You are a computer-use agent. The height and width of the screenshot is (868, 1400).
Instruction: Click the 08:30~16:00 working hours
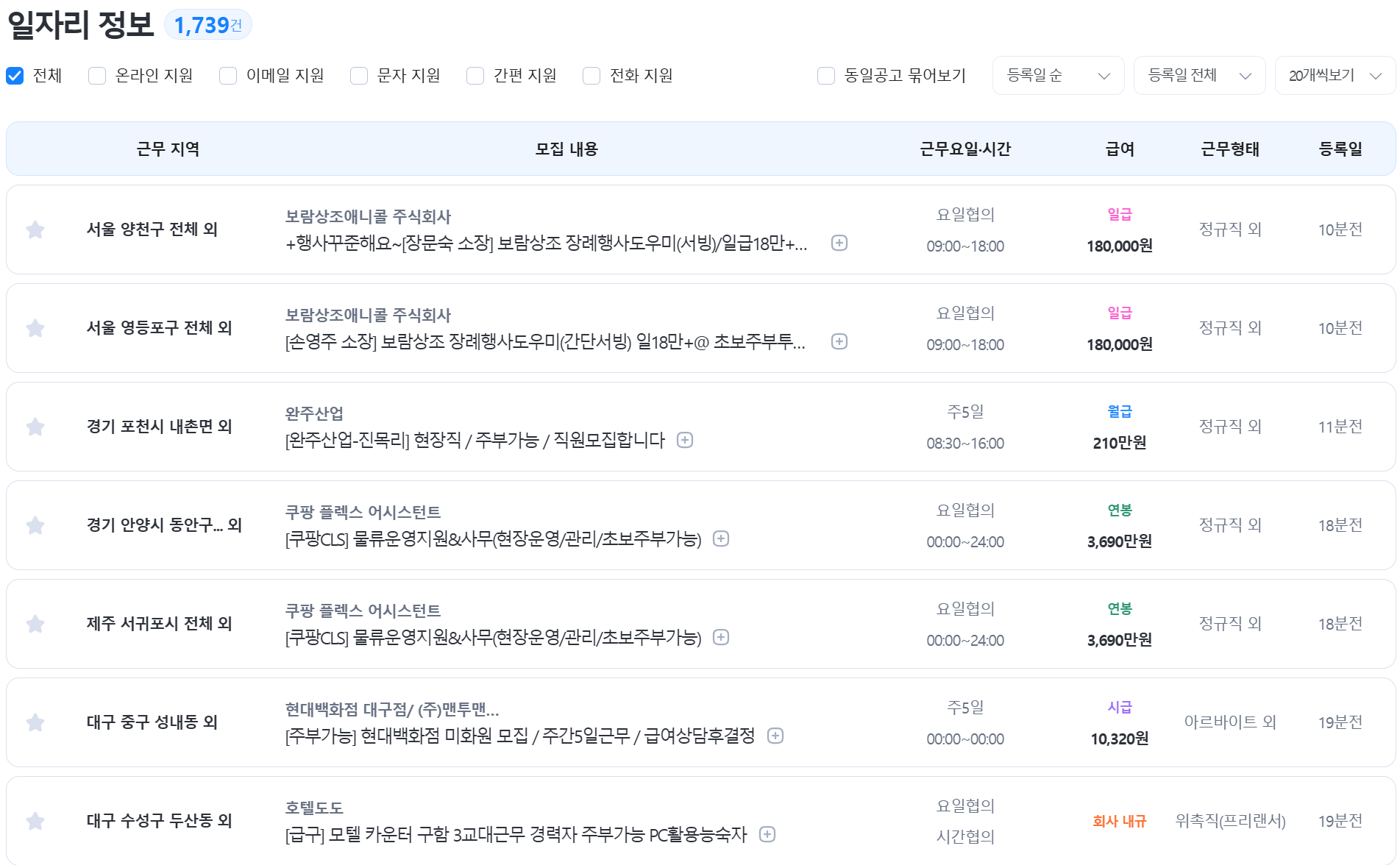pos(965,444)
